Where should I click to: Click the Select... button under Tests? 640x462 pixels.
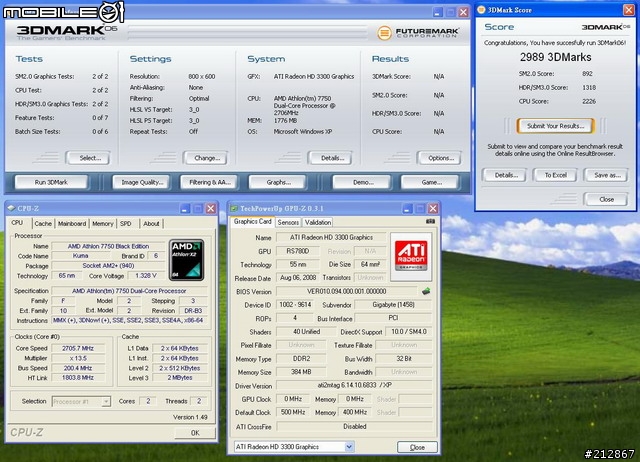pos(88,158)
